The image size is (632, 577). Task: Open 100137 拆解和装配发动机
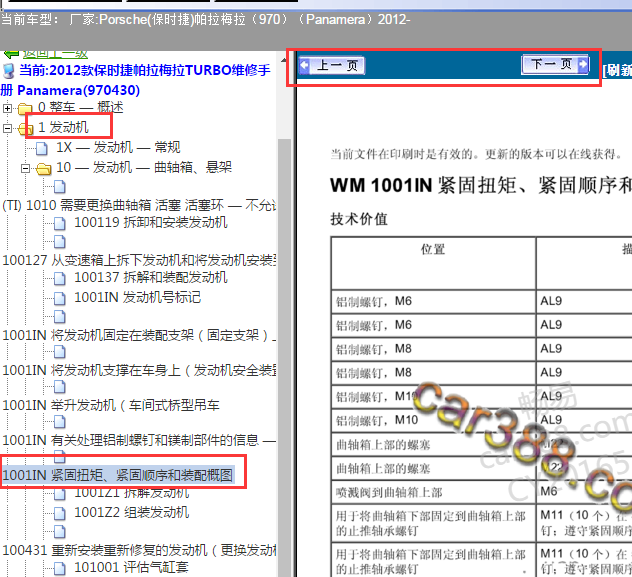coord(151,277)
